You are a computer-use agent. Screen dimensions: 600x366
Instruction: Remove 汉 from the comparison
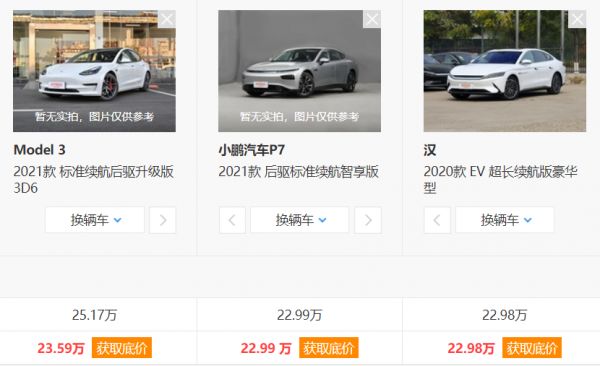pyautogui.click(x=577, y=19)
